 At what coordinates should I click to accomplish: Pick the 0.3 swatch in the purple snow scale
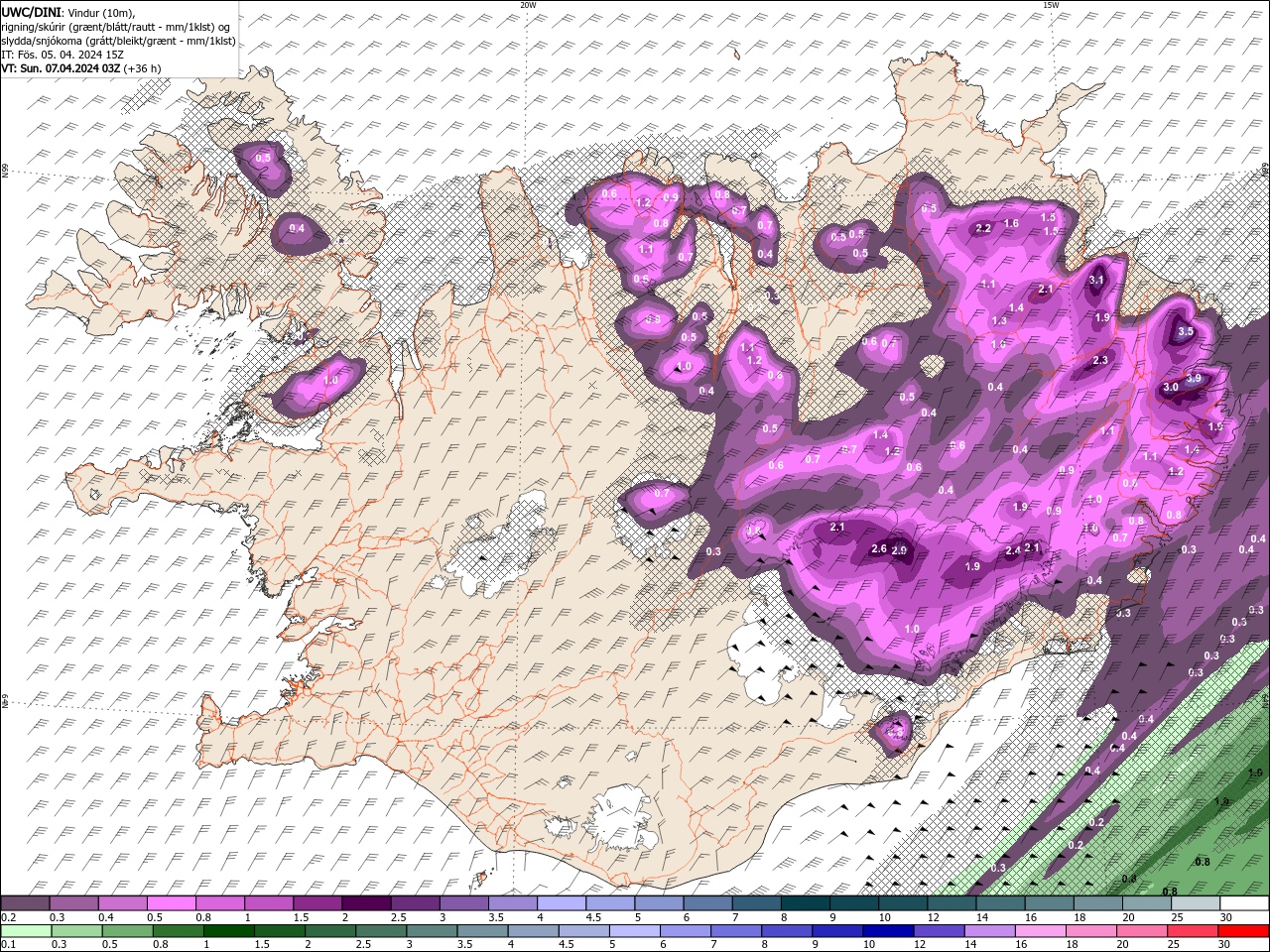coord(73,903)
